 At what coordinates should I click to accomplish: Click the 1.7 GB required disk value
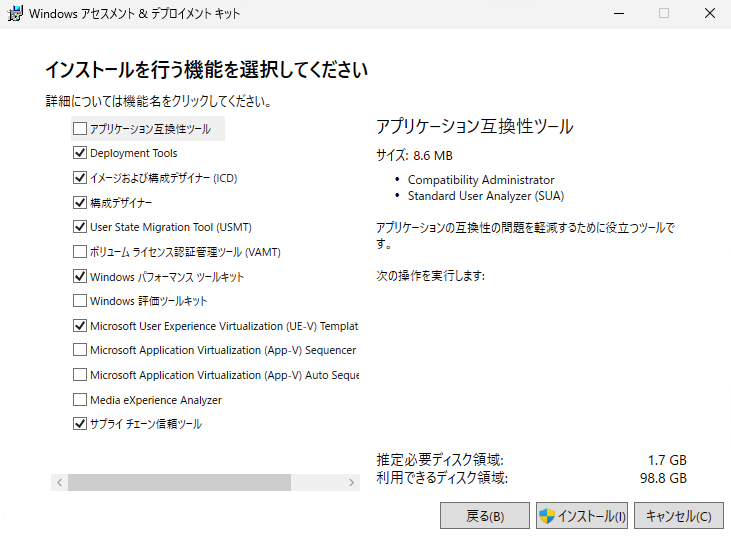[667, 460]
